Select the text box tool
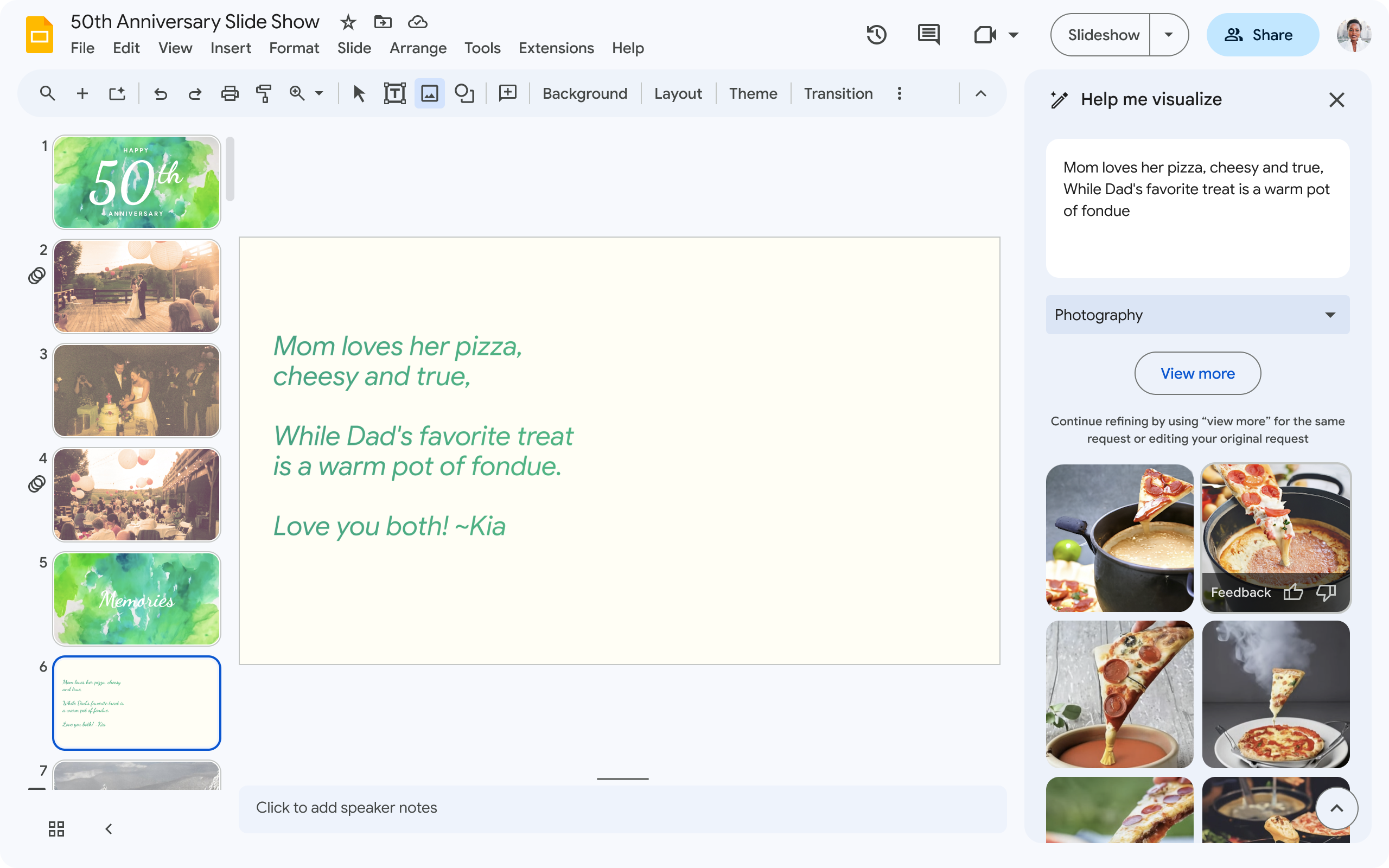The width and height of the screenshot is (1389, 868). coord(394,93)
